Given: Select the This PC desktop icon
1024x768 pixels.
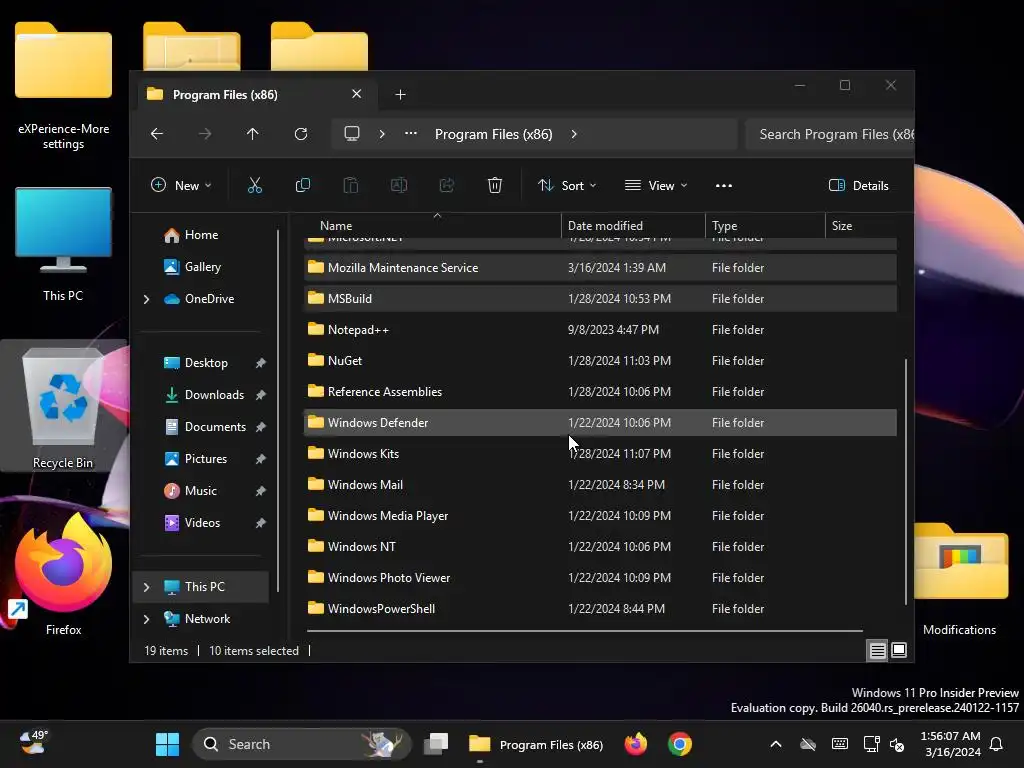Looking at the screenshot, I should pos(63,244).
